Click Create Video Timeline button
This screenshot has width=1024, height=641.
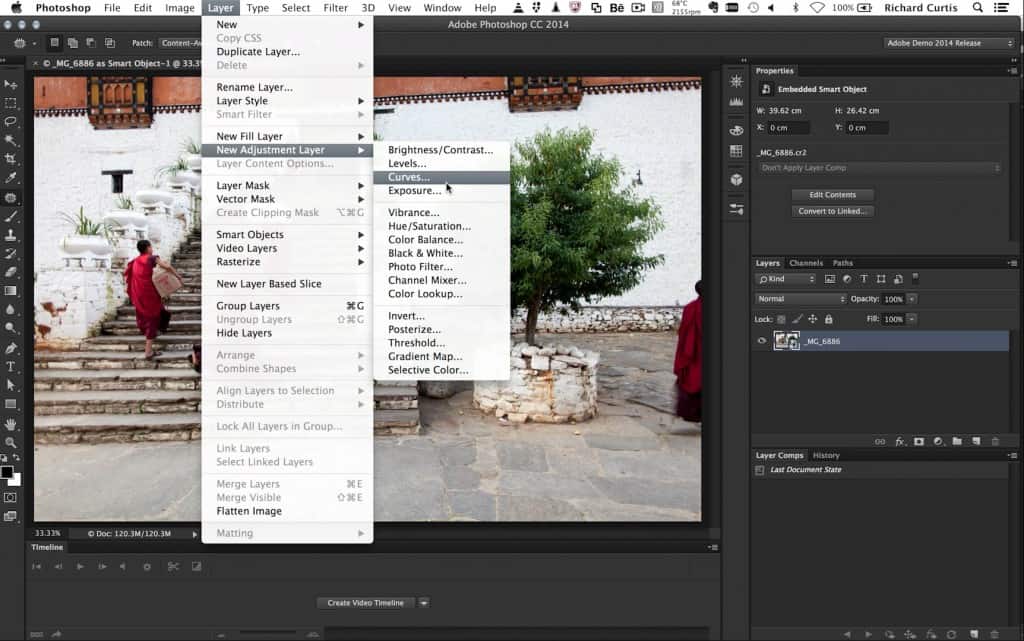(x=366, y=603)
